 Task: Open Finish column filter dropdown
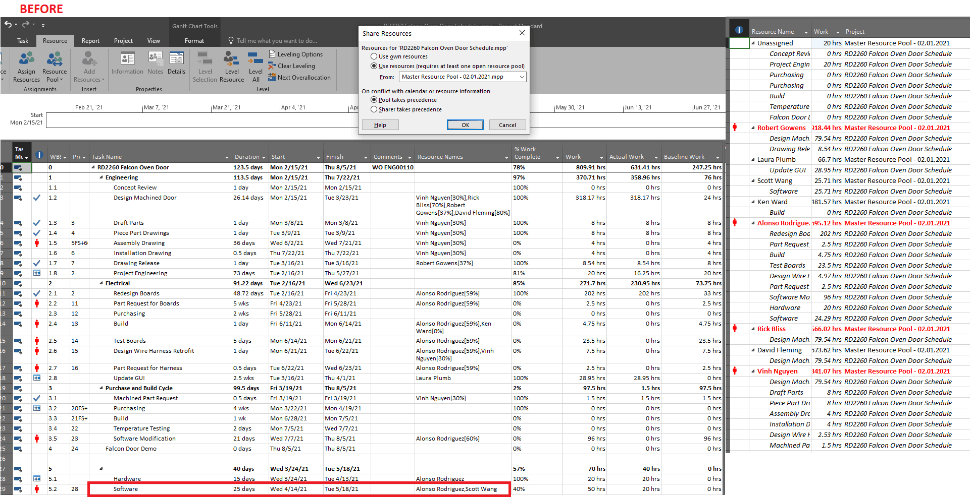(366, 157)
